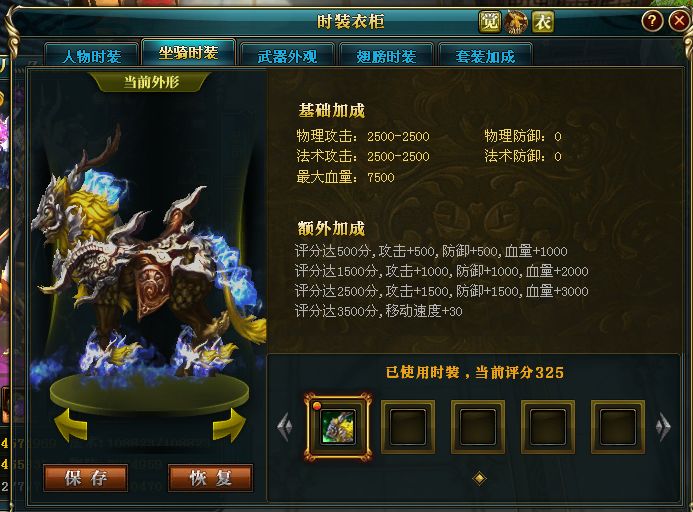The height and width of the screenshot is (512, 693).
Task: Go to previous costume page arrow
Action: click(x=285, y=427)
